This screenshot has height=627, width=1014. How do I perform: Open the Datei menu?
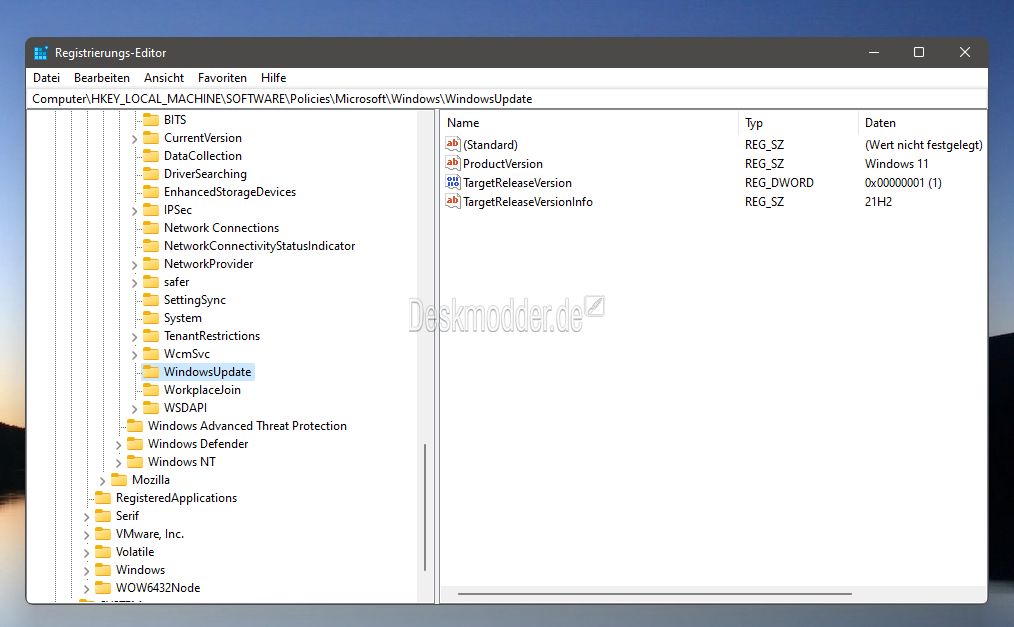(47, 78)
